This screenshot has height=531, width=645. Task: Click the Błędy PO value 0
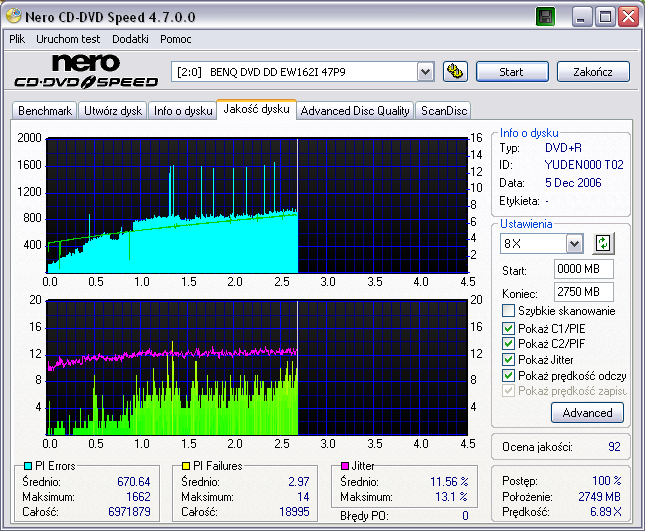pos(465,515)
